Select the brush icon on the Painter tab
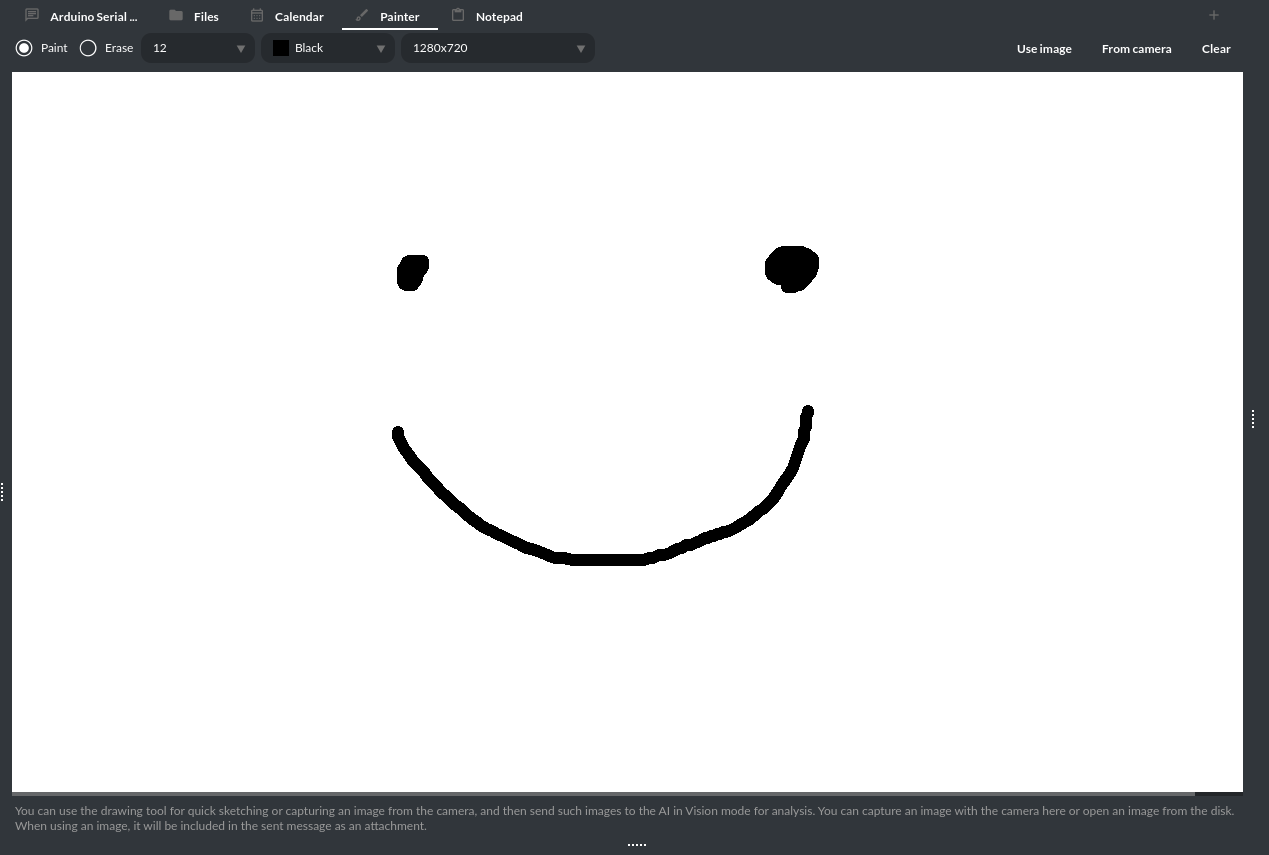The image size is (1269, 855). (x=361, y=15)
